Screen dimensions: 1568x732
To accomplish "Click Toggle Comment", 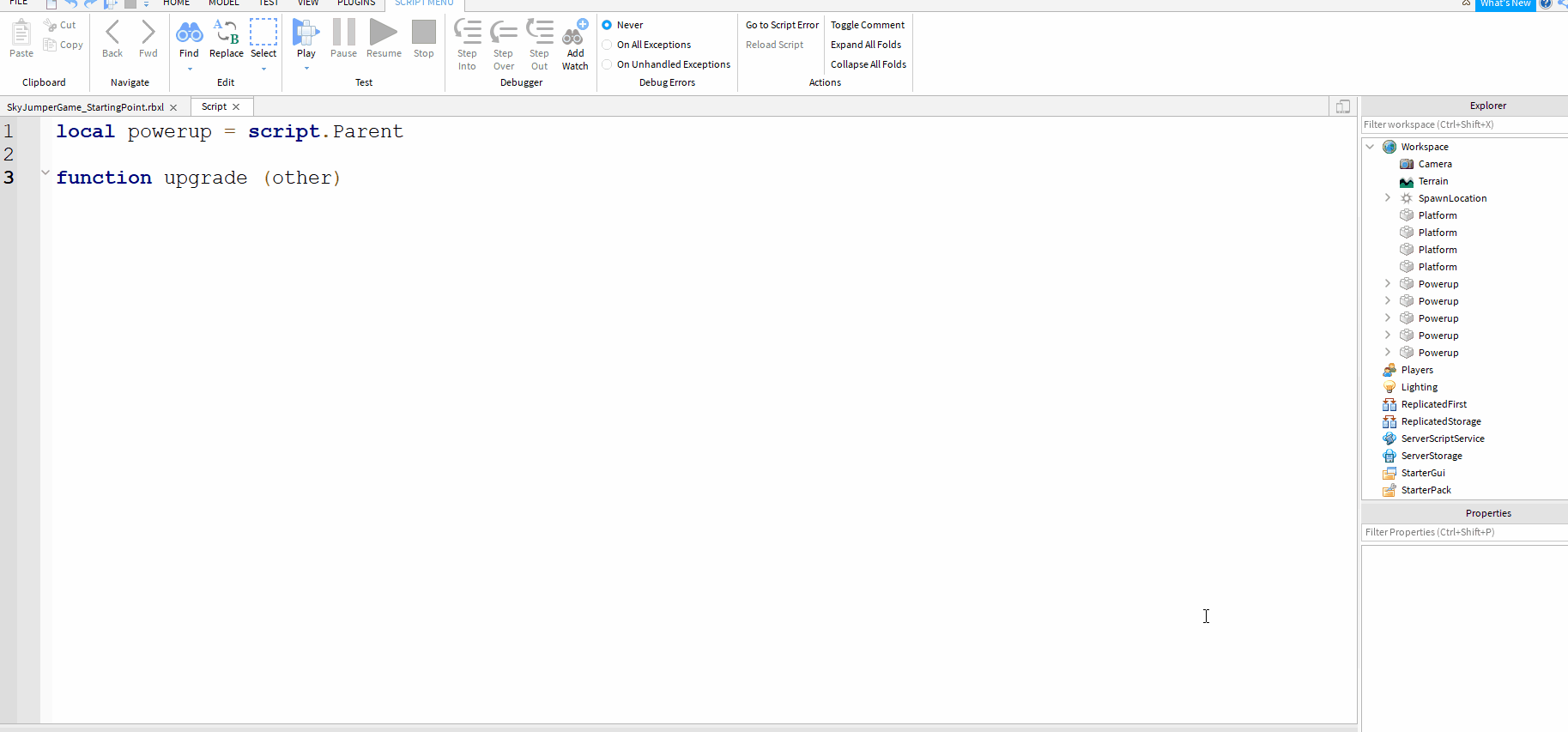I will click(868, 25).
